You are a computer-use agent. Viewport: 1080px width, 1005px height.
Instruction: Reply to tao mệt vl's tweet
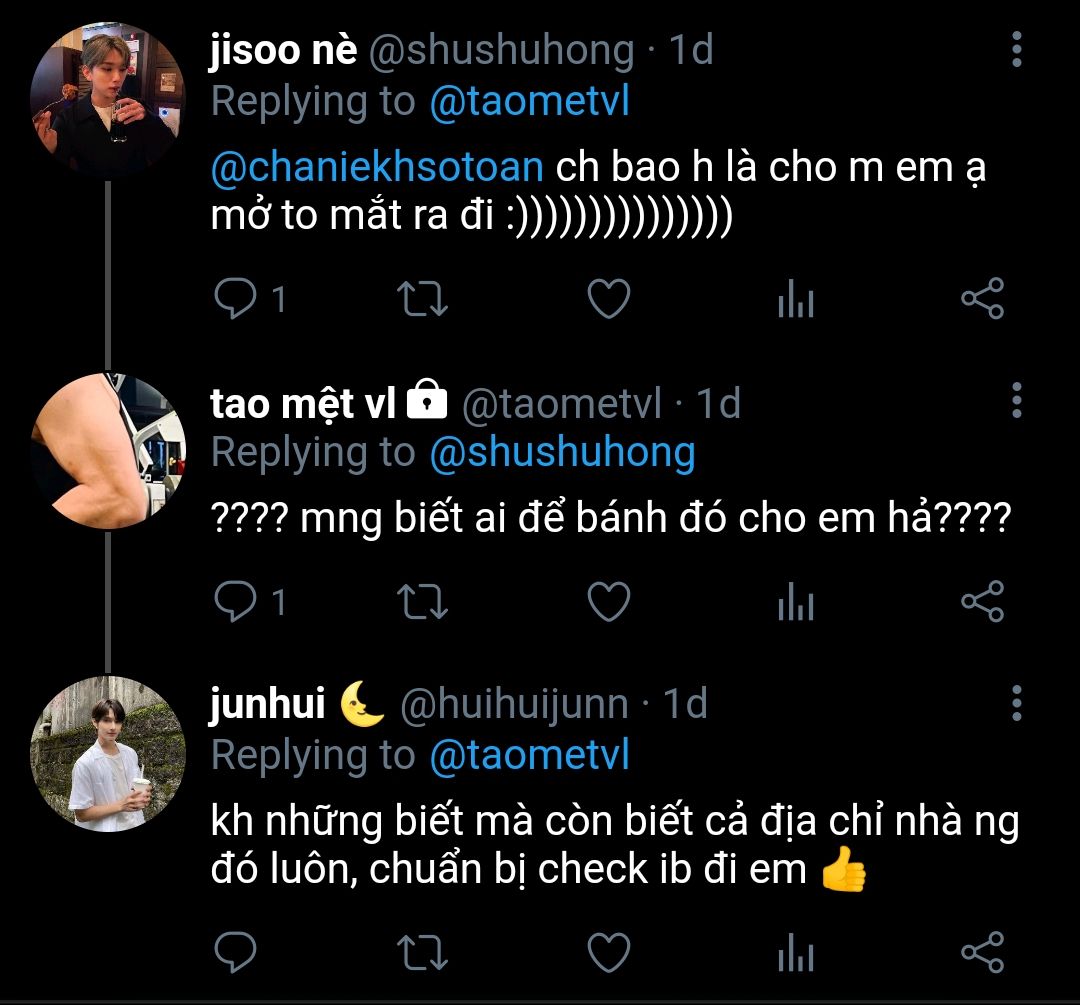[237, 601]
